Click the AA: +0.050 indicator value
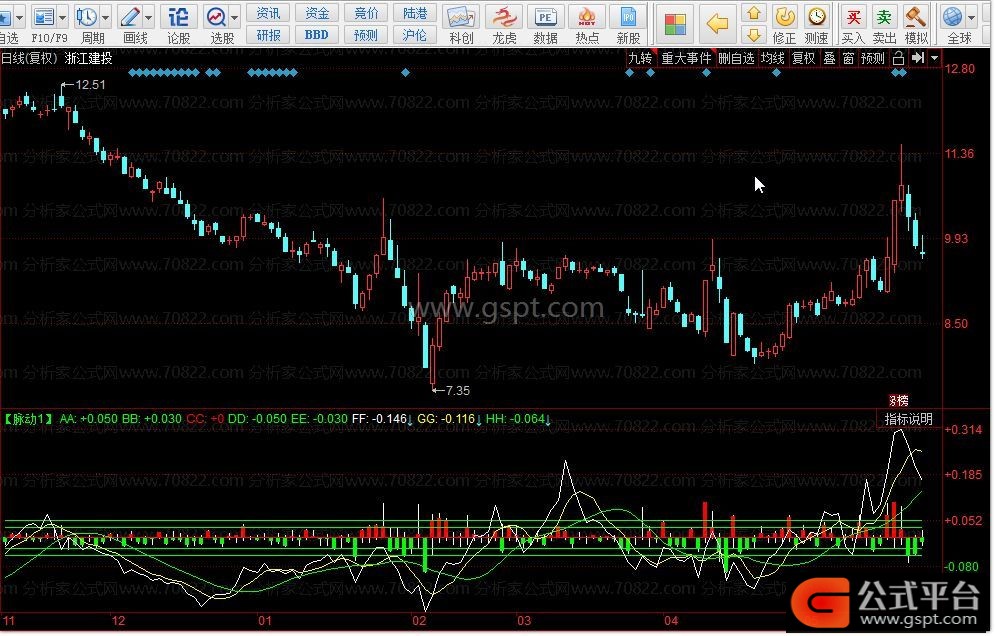This screenshot has height=636, width=996. pyautogui.click(x=88, y=419)
